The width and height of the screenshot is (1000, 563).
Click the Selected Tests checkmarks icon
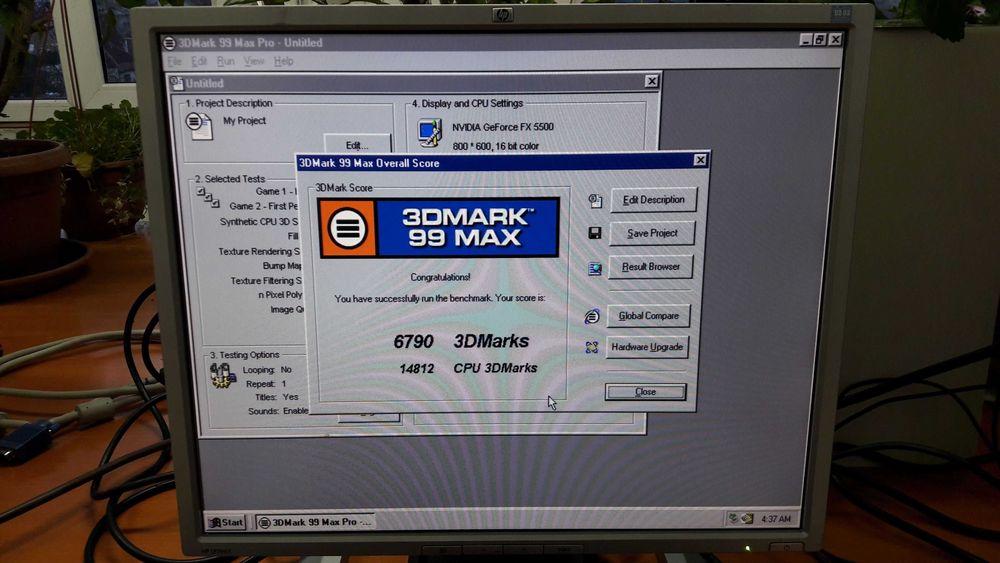coord(208,198)
